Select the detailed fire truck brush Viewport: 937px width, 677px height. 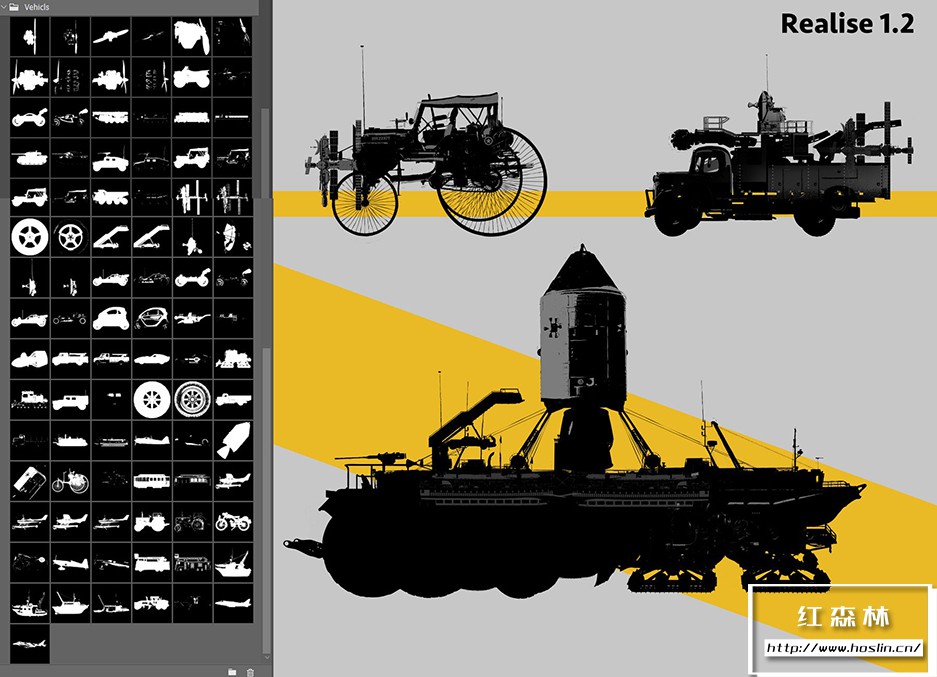click(192, 562)
